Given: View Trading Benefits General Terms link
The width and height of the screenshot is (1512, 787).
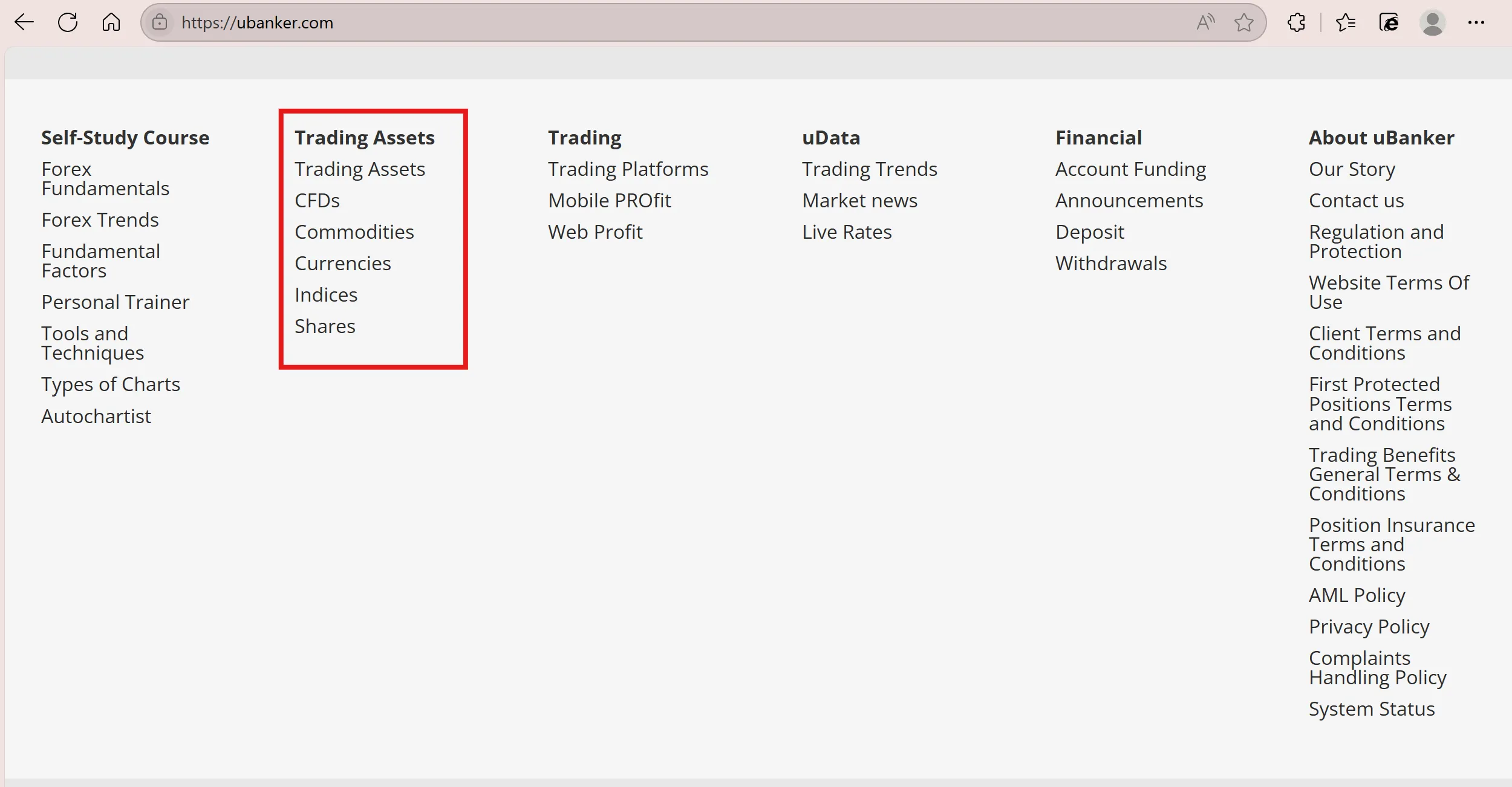Looking at the screenshot, I should click(x=1385, y=474).
